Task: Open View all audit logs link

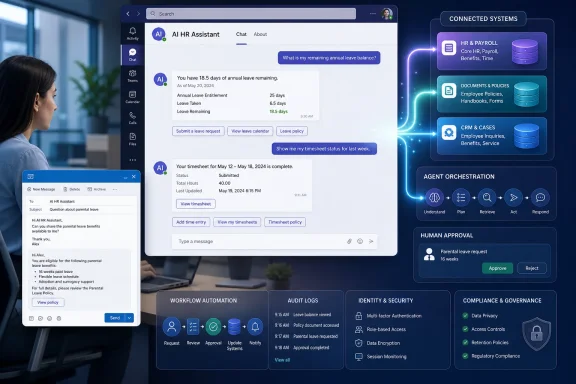Action: coord(282,360)
